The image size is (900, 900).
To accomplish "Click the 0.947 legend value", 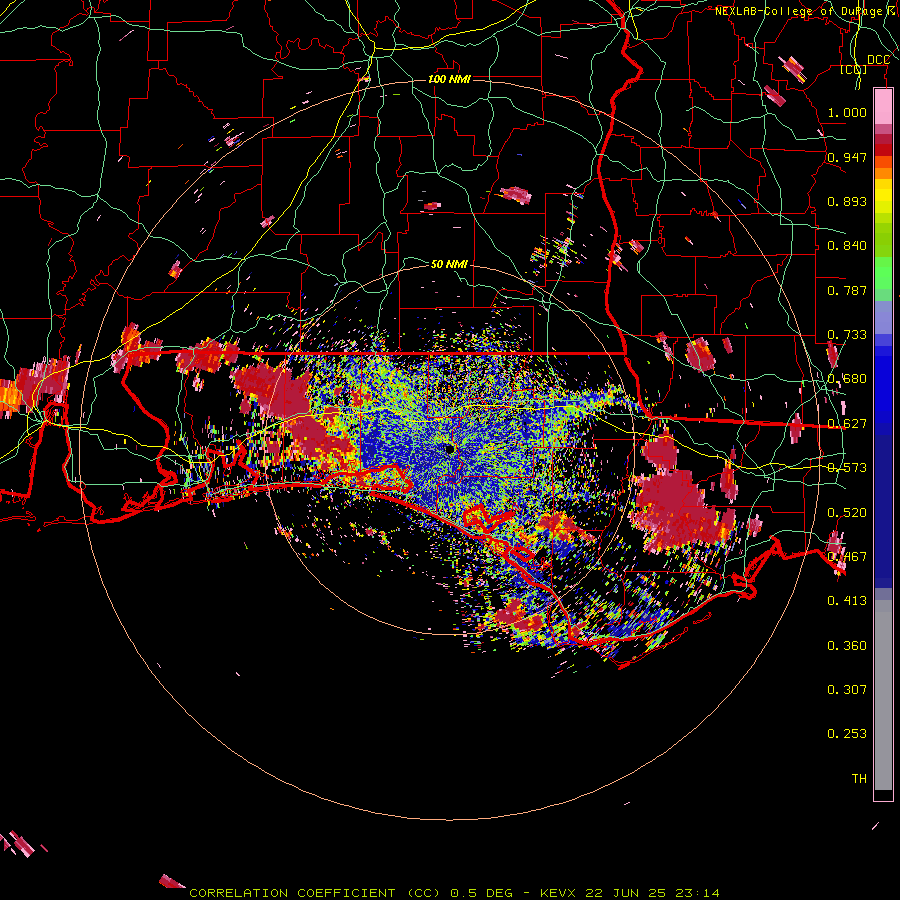I will pyautogui.click(x=847, y=157).
